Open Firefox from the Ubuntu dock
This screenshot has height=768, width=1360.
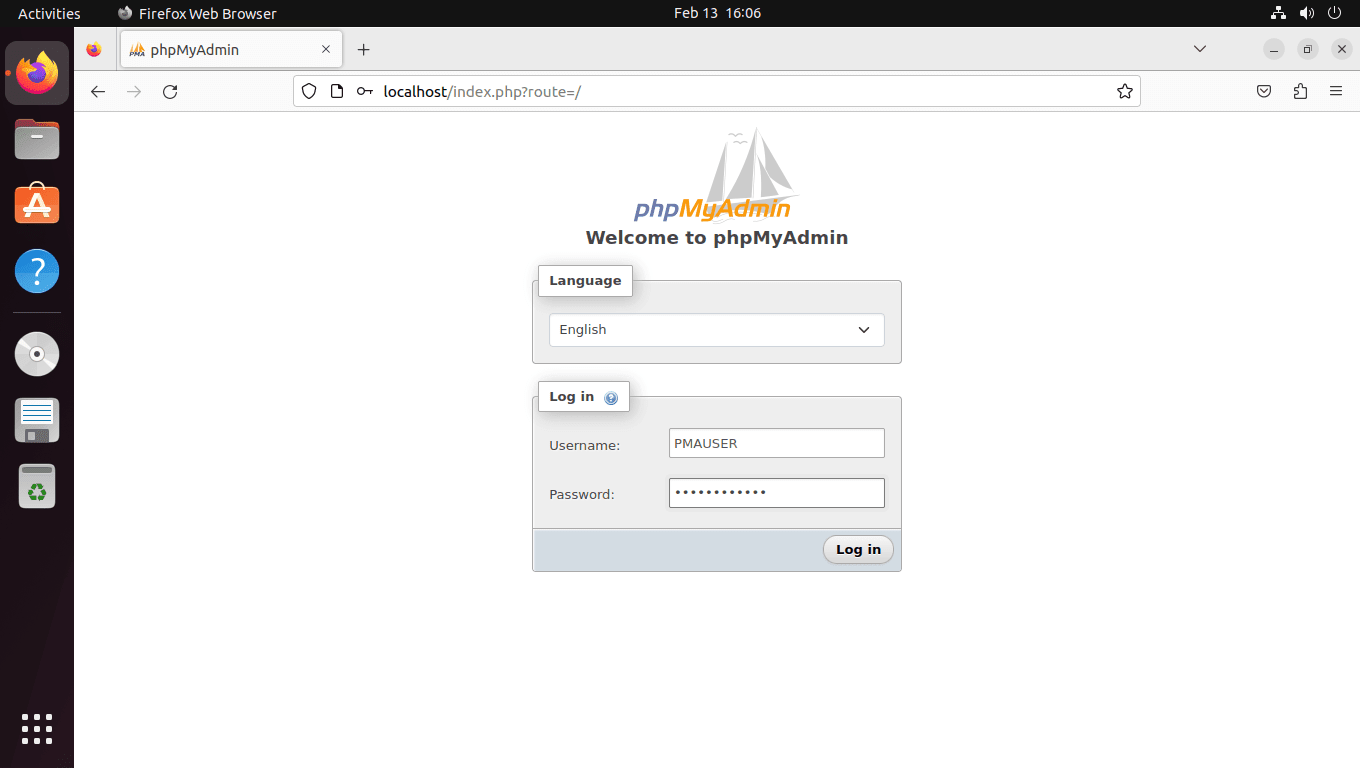click(37, 72)
